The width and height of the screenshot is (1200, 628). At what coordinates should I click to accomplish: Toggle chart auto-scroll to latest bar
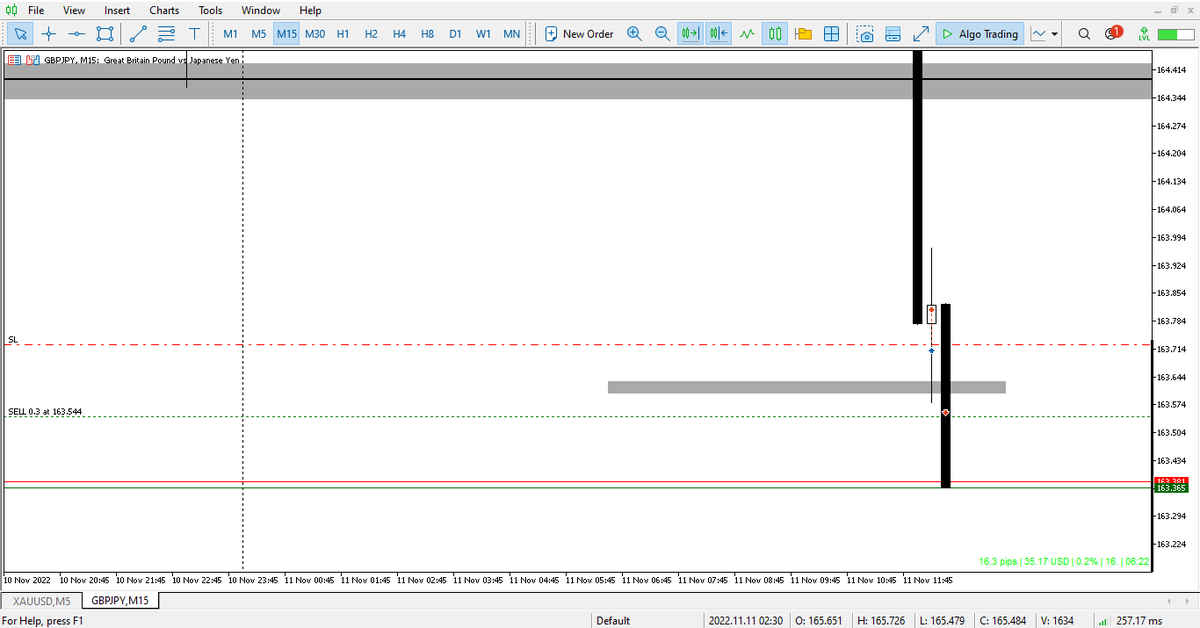click(690, 33)
